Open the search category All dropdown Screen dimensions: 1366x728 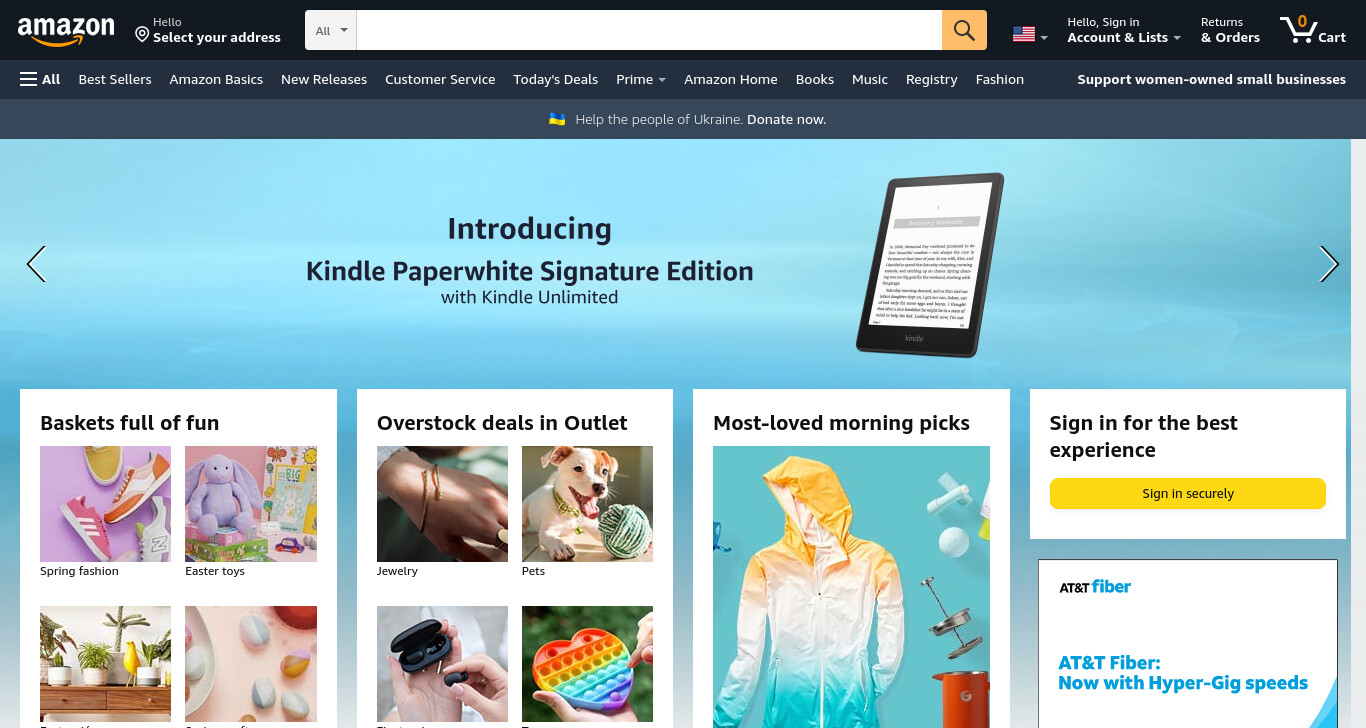(x=331, y=30)
